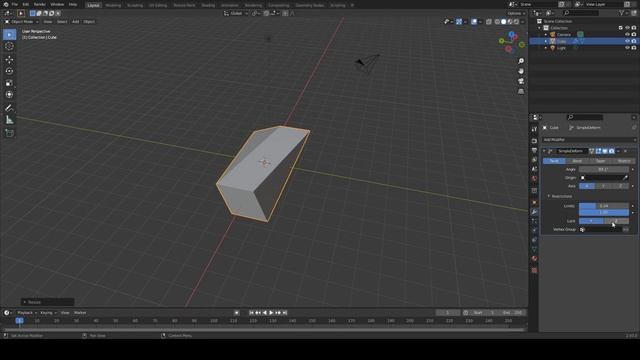The height and width of the screenshot is (360, 640).
Task: Open the Add menu in viewport header
Action: 76,22
